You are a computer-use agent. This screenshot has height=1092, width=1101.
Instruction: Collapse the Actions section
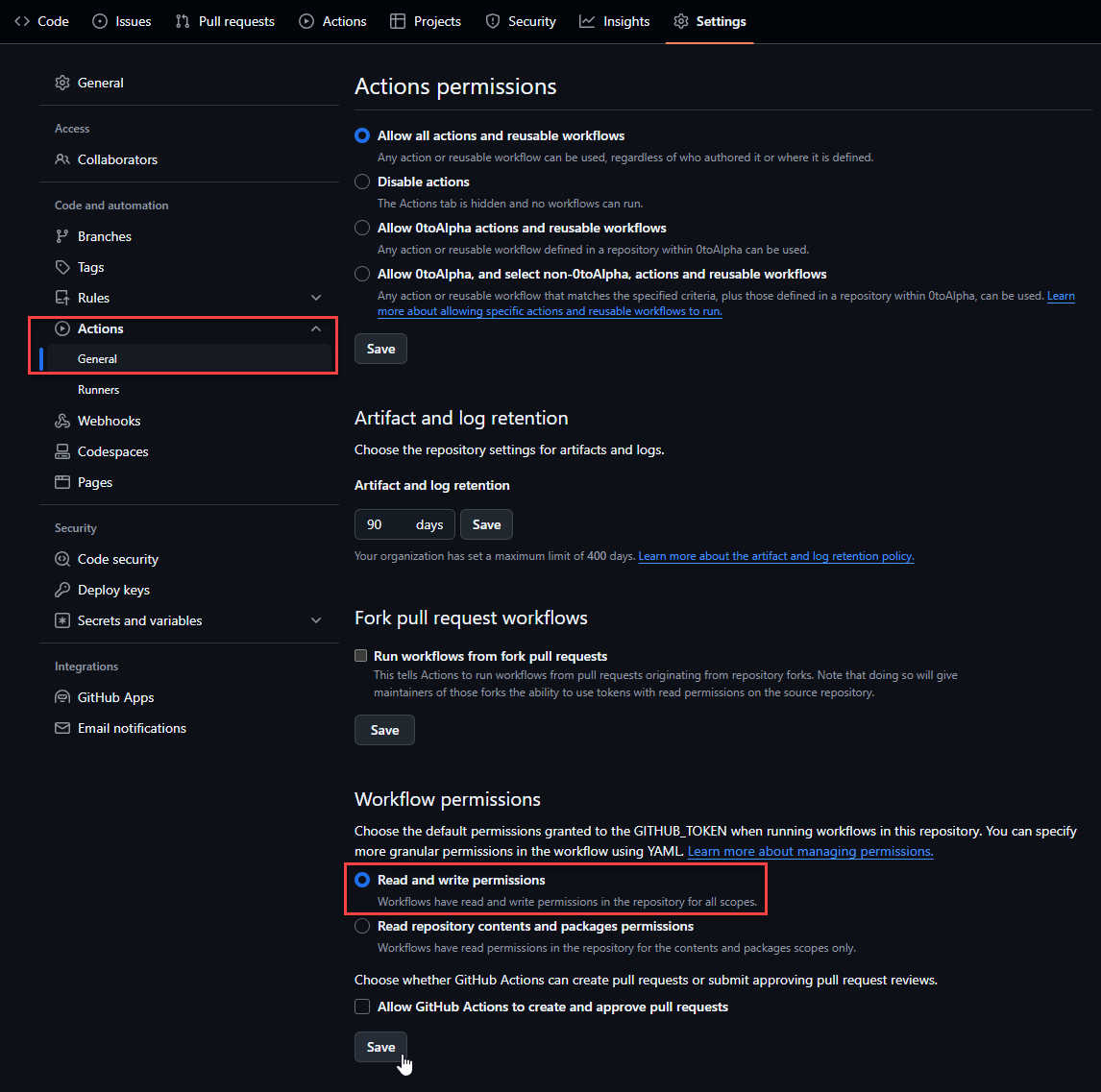coord(316,328)
